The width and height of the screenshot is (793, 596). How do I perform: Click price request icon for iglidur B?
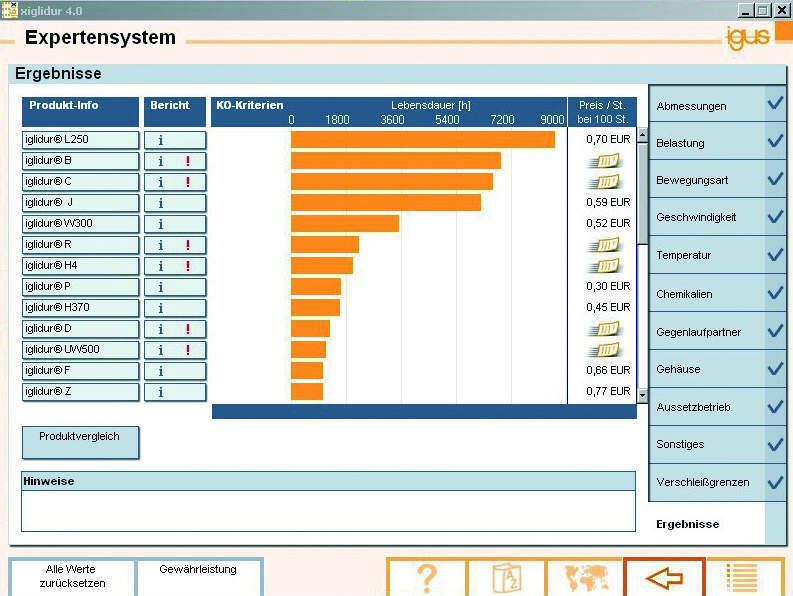click(604, 161)
